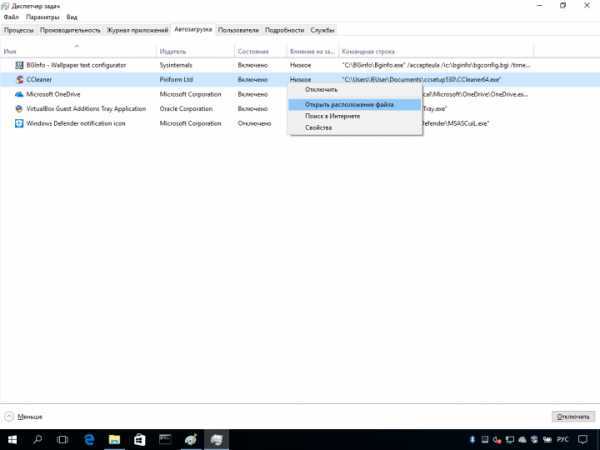Sort by the Командная строка column header

tap(436, 51)
